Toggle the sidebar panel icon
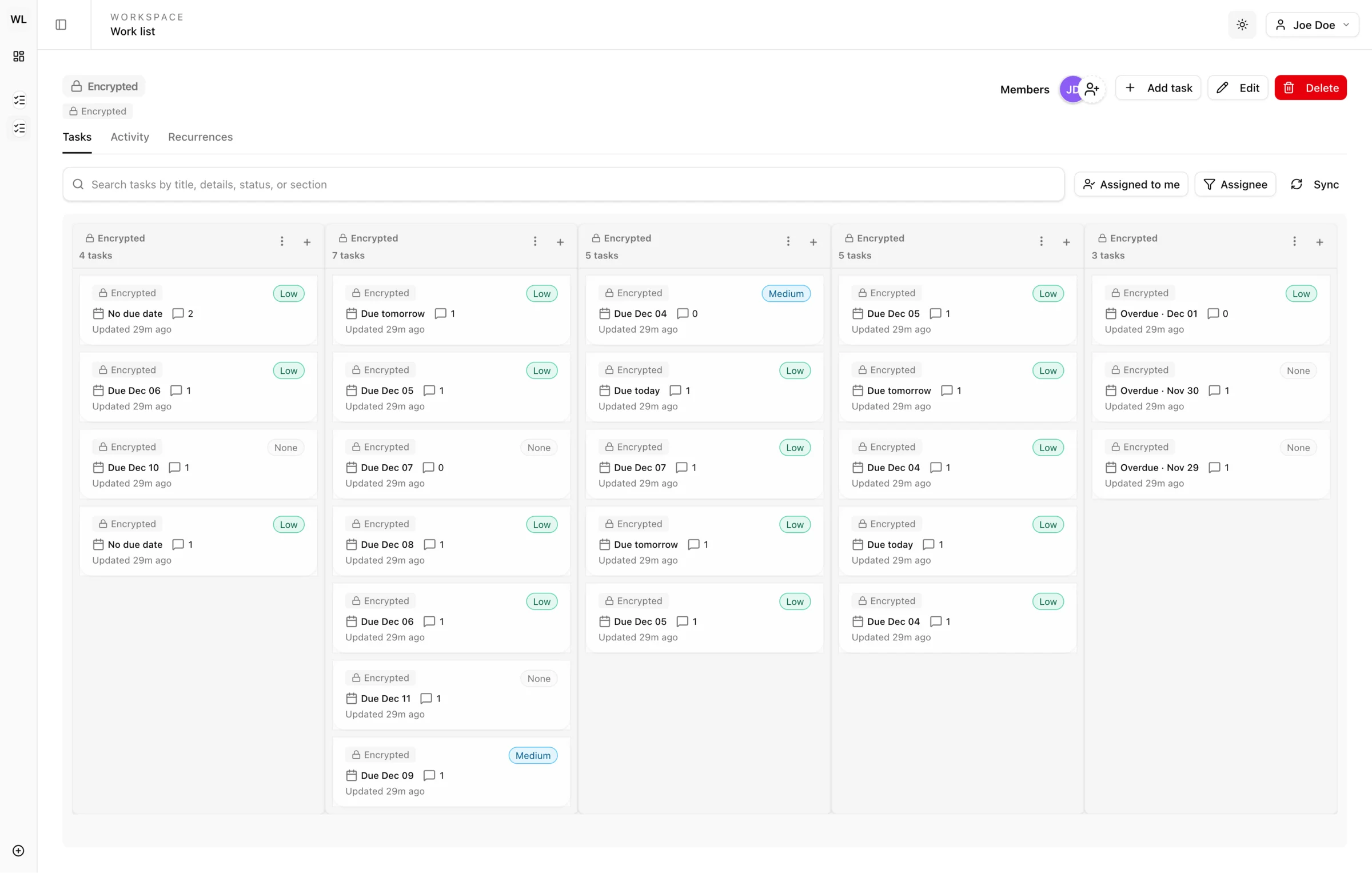Viewport: 1372px width, 873px height. tap(61, 25)
